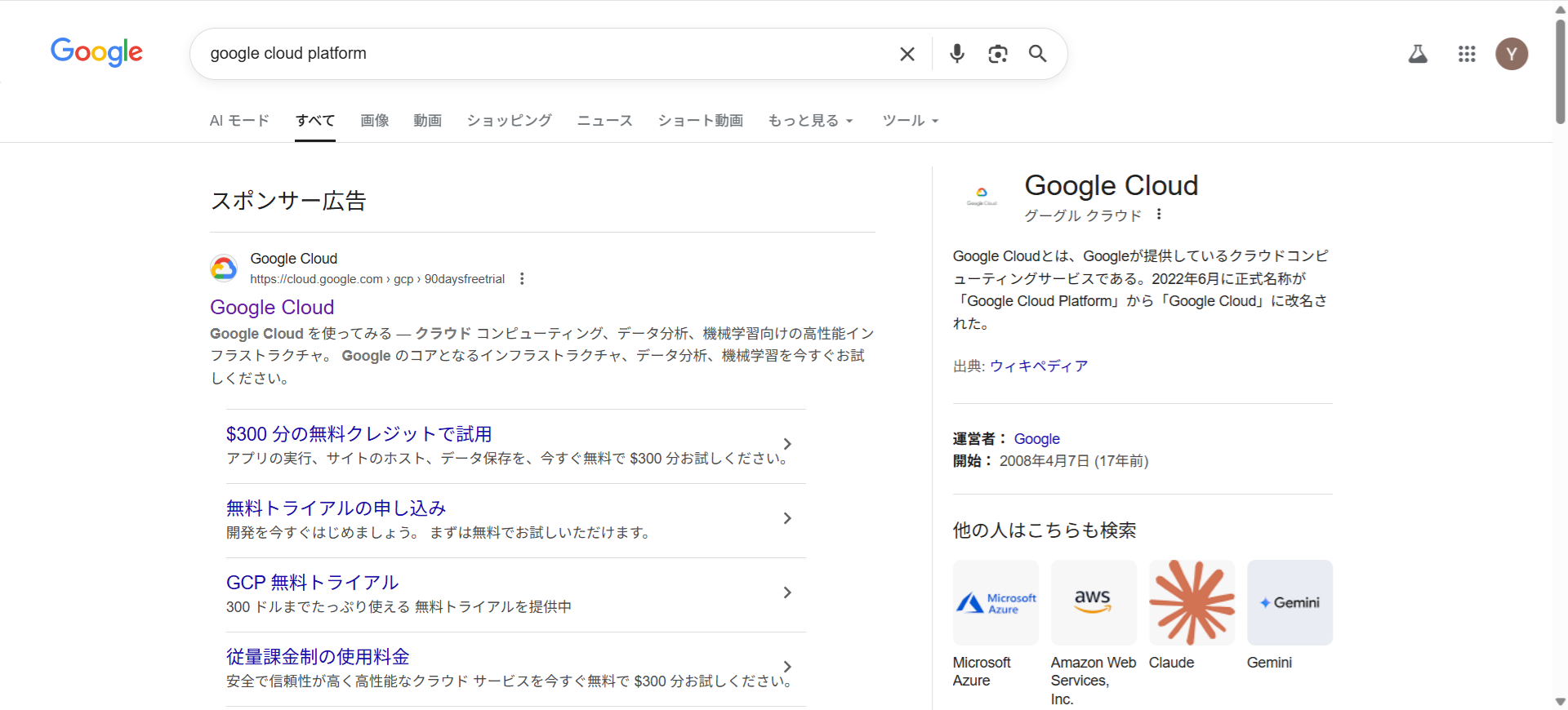Open the Google apps grid
Image resolution: width=1568 pixels, height=710 pixels.
1467,54
